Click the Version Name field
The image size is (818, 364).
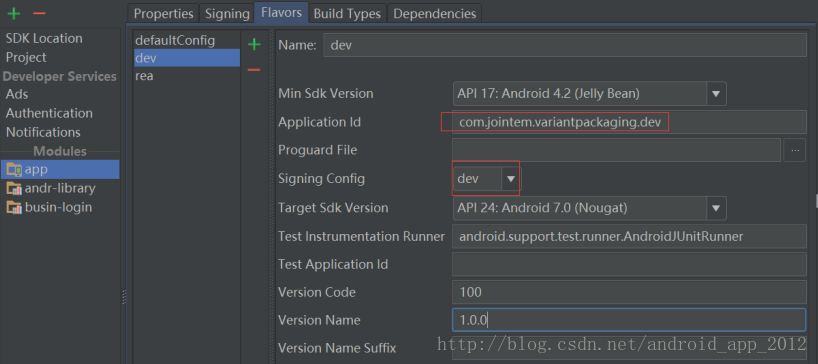click(x=629, y=320)
